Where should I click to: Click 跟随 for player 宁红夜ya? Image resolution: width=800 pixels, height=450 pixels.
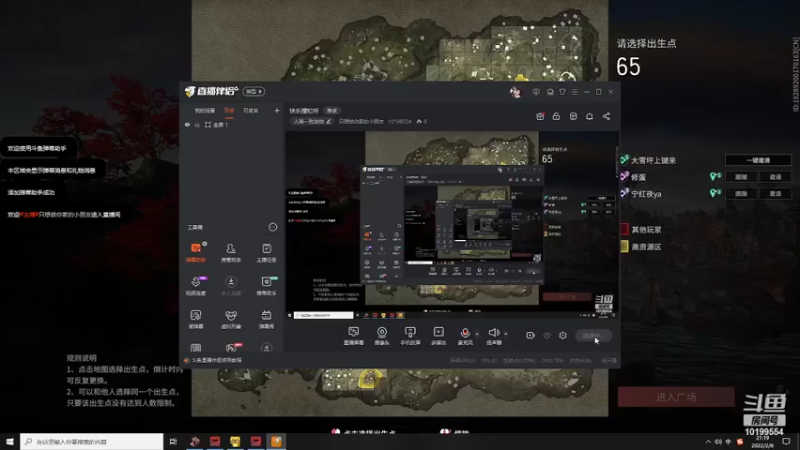coord(741,194)
